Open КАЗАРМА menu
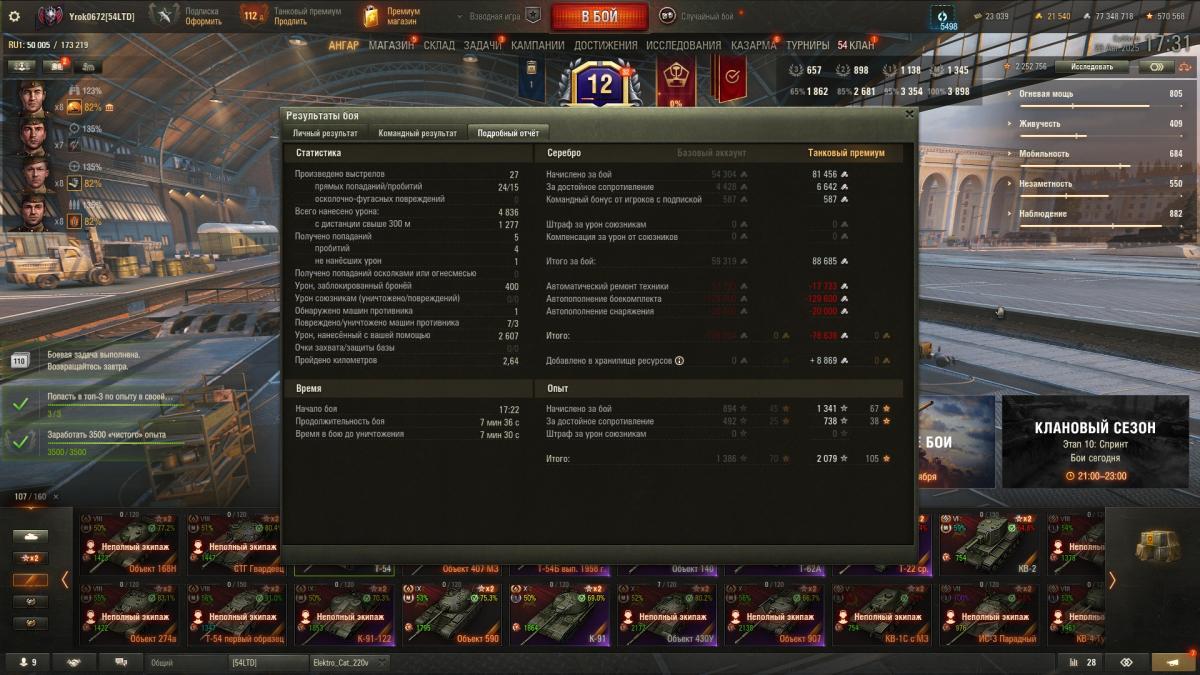 [753, 45]
